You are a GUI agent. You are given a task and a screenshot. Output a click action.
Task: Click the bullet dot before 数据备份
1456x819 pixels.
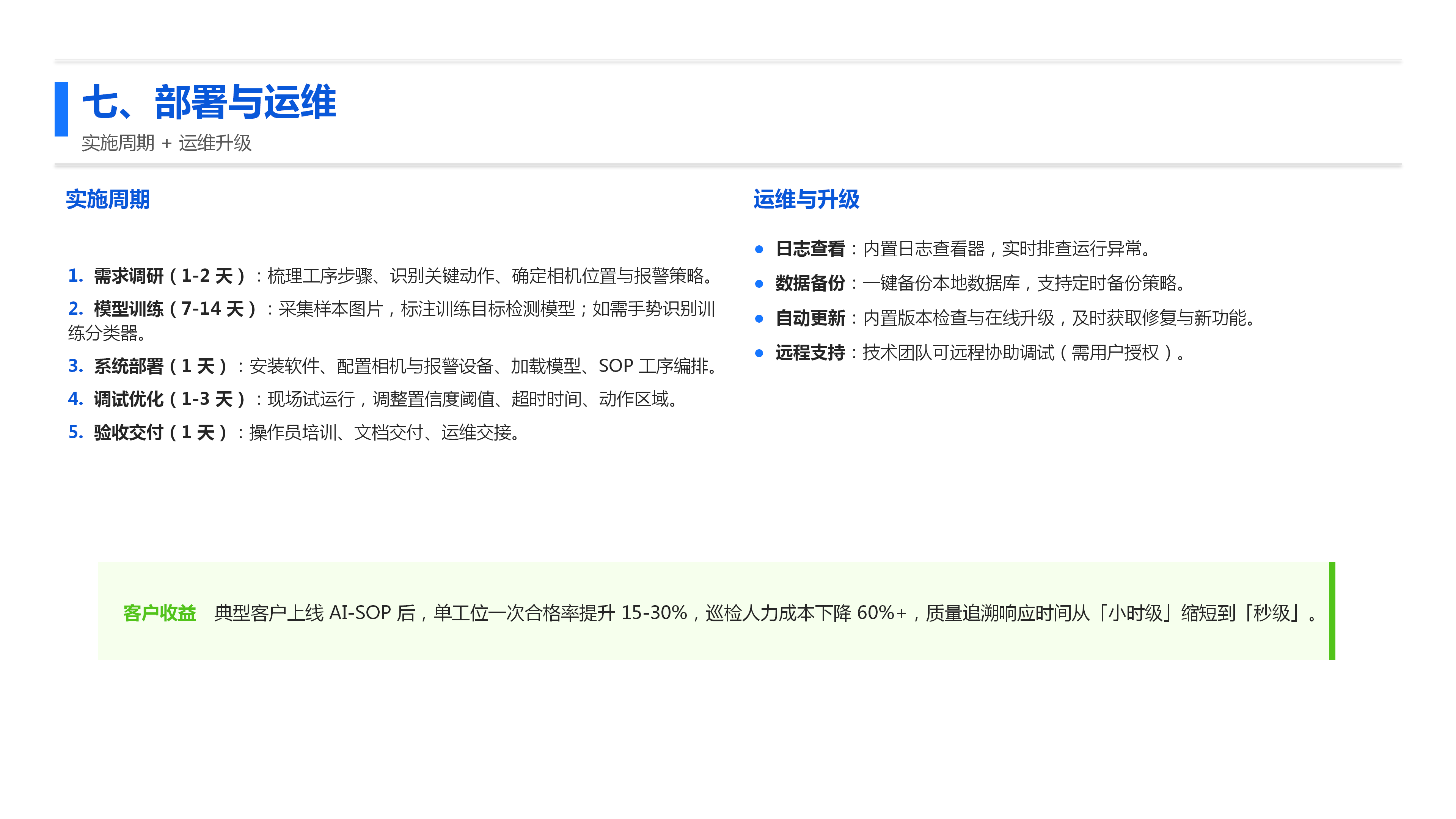[759, 284]
